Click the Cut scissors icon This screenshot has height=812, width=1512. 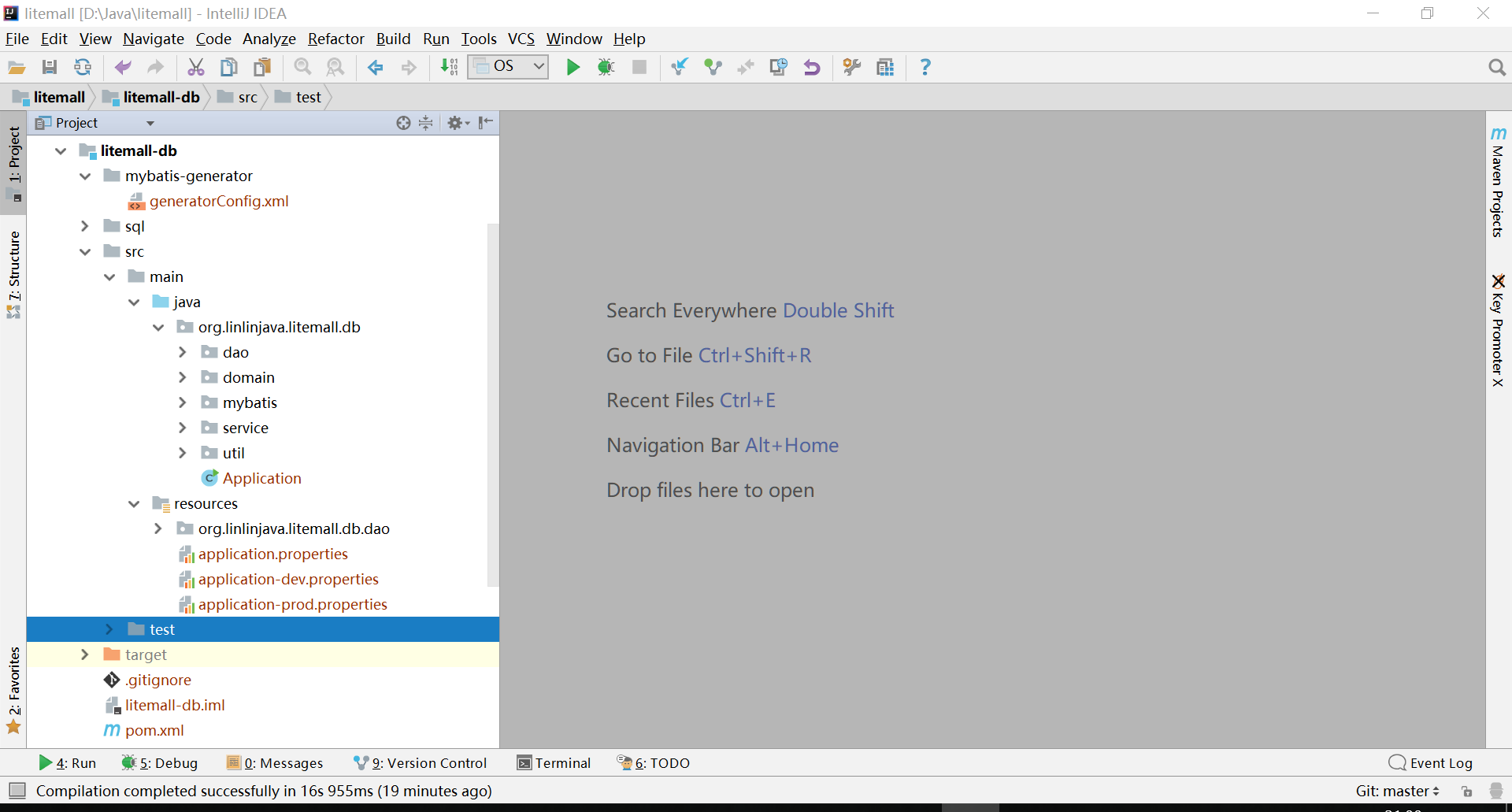click(x=196, y=68)
